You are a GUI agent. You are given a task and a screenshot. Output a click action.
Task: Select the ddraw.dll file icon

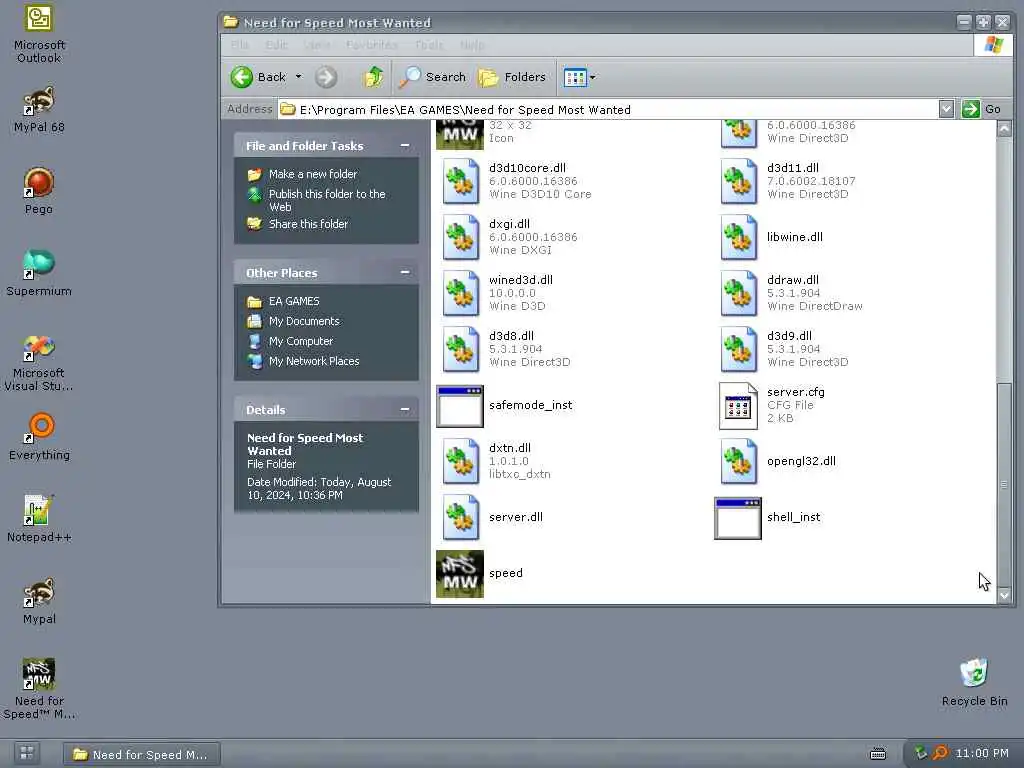coord(739,293)
